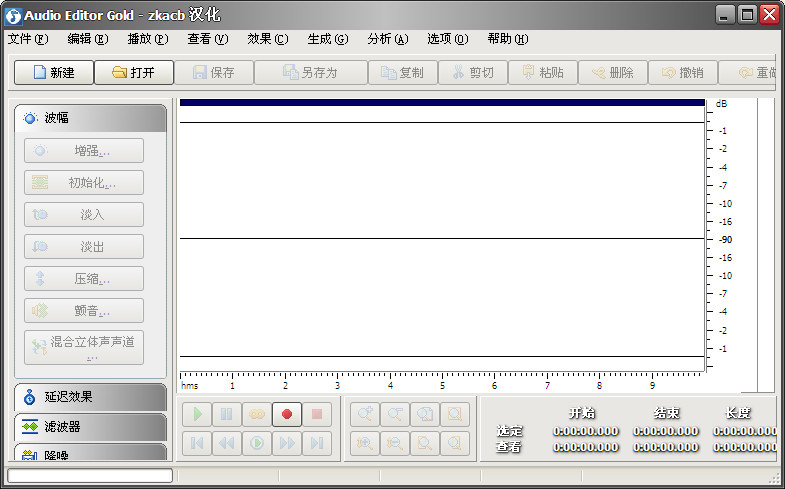Click the vertical Zoom In icon
785x489 pixels.
[x=365, y=443]
